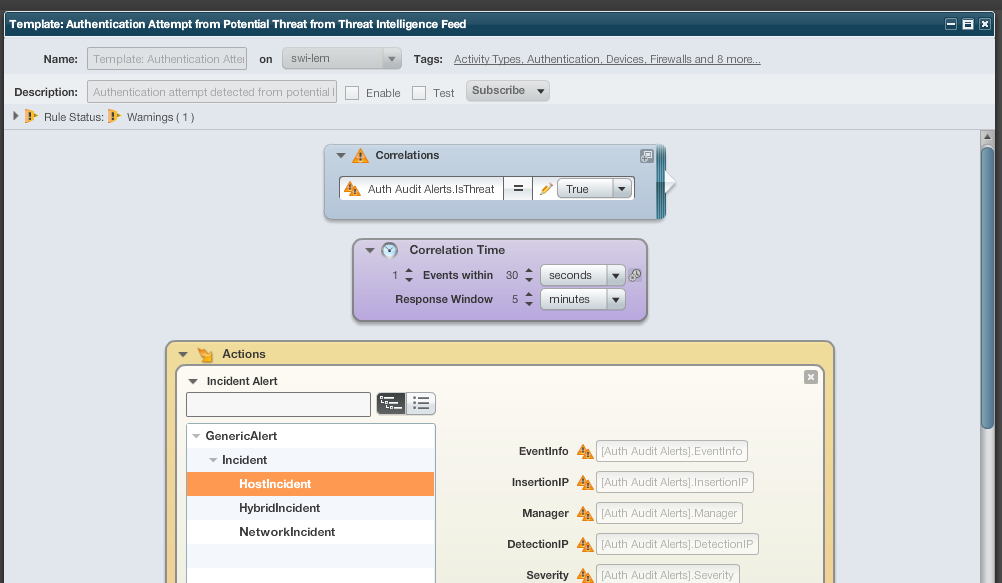This screenshot has height=583, width=1002.
Task: Click the Name input field
Action: coord(167,59)
